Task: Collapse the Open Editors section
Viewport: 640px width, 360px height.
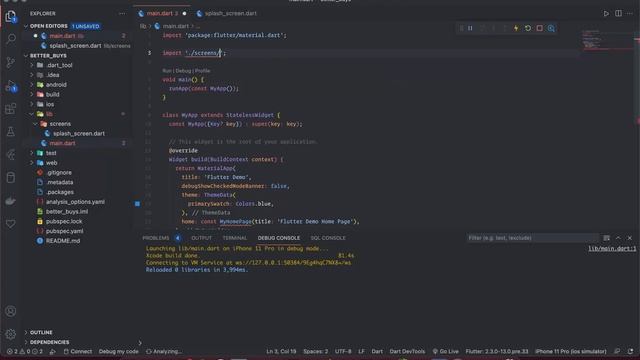Action: [26, 26]
